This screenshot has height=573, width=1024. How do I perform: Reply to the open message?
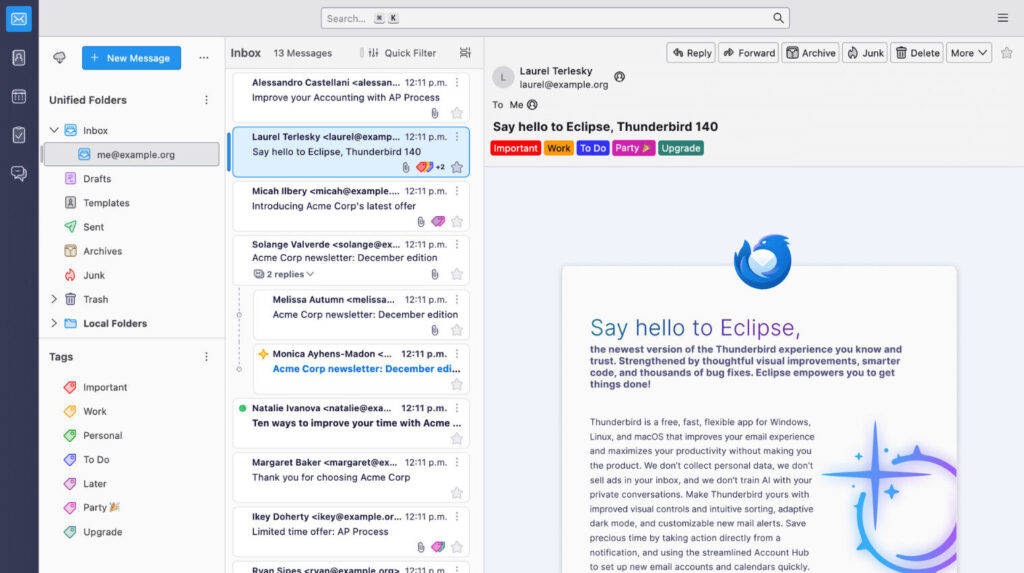691,53
